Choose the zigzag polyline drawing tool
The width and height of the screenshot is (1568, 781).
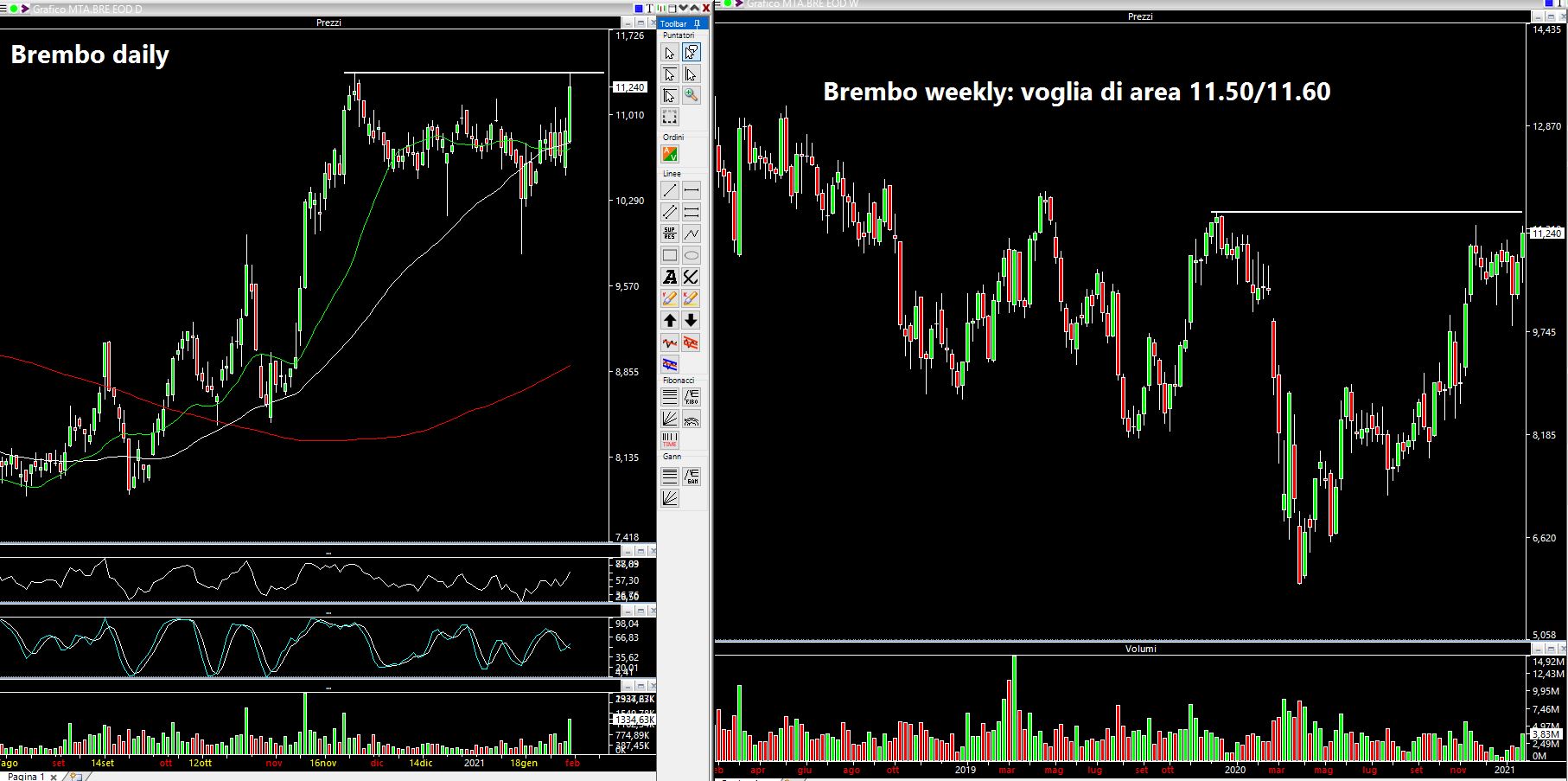click(691, 234)
